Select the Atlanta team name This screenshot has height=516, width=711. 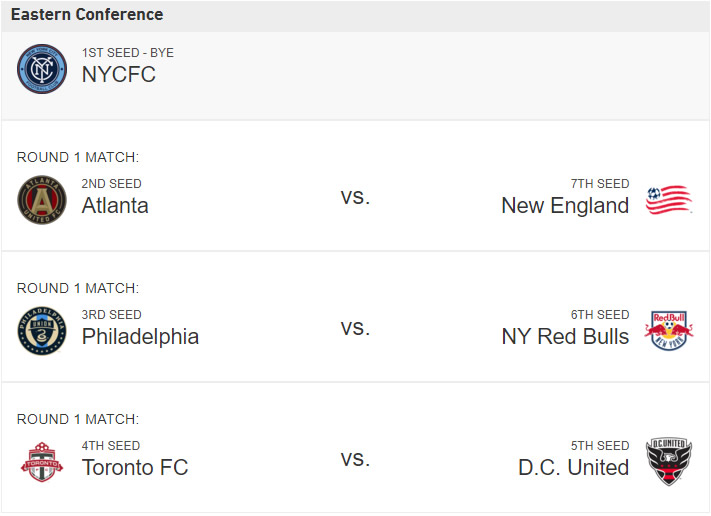click(x=115, y=206)
